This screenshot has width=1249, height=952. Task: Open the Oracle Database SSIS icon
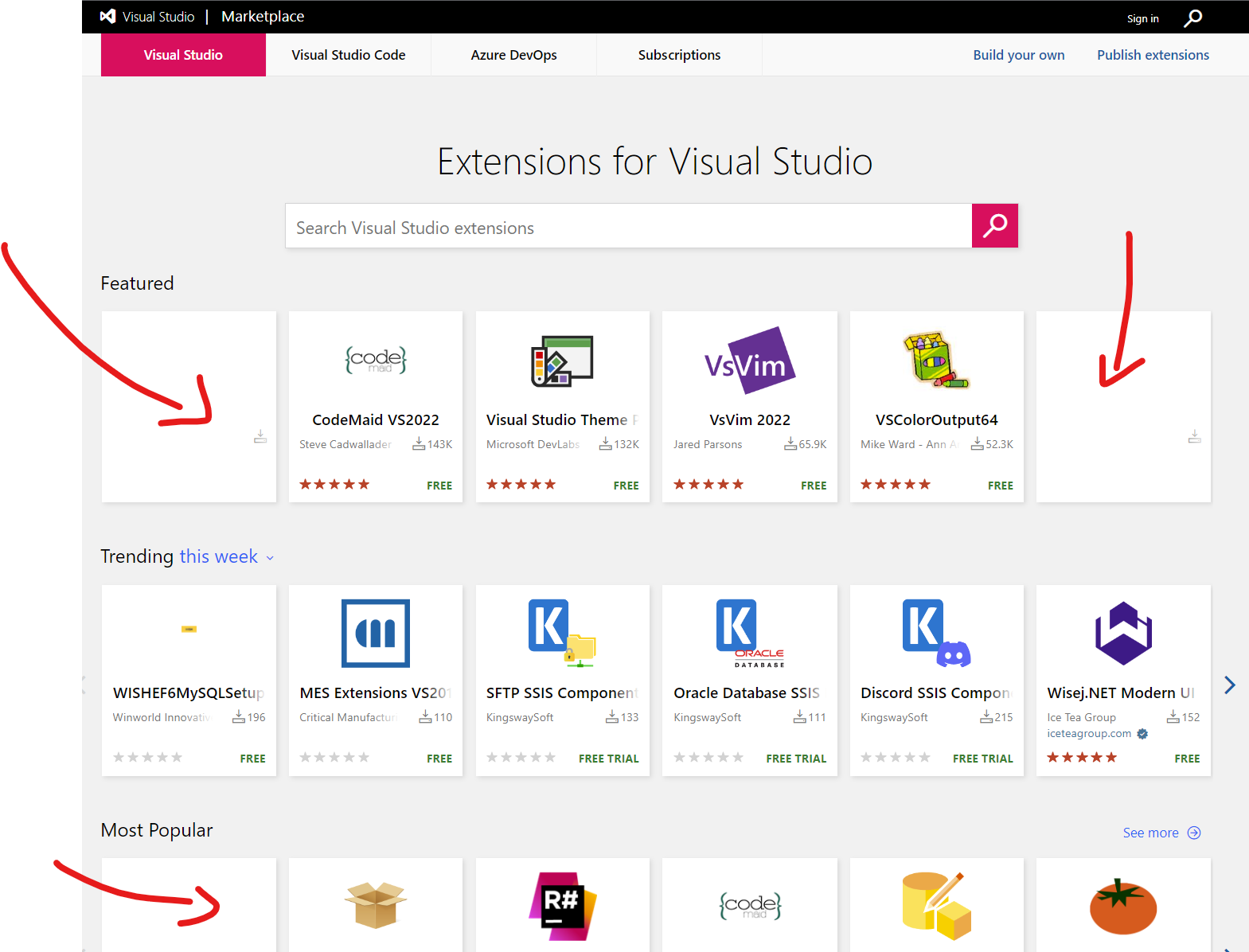pyautogui.click(x=750, y=633)
